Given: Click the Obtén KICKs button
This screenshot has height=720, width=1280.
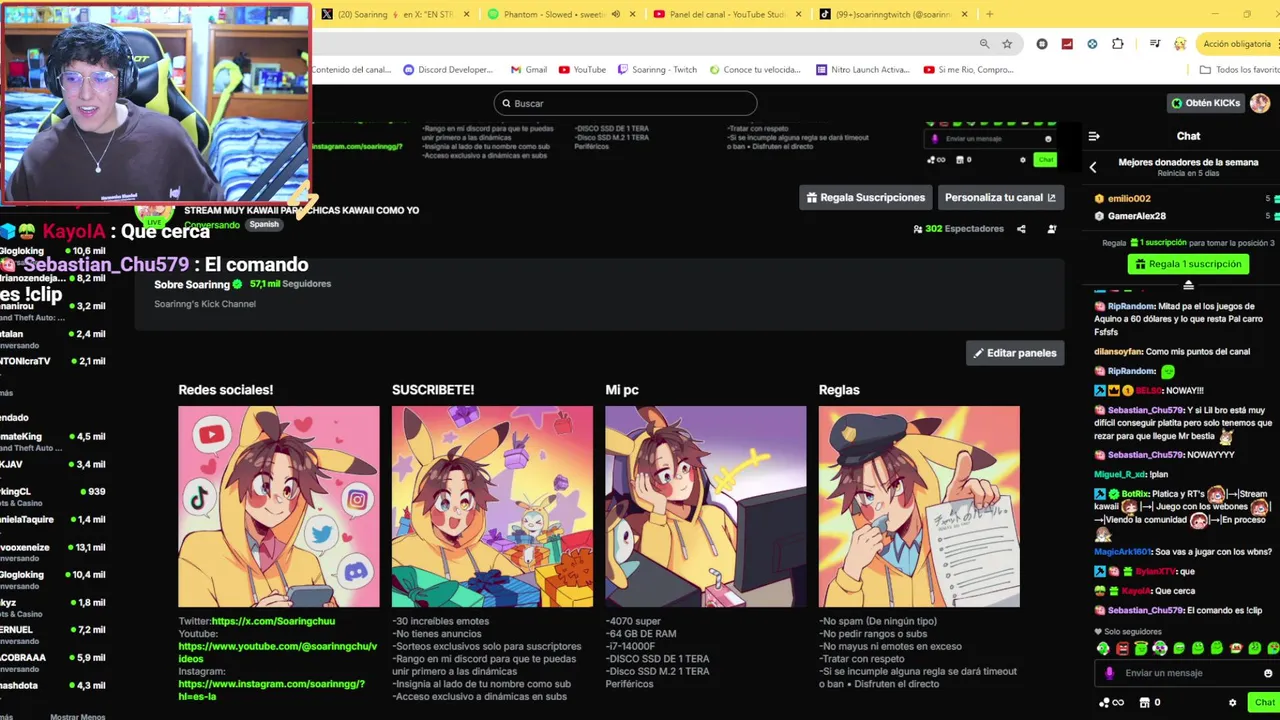Looking at the screenshot, I should [1206, 103].
